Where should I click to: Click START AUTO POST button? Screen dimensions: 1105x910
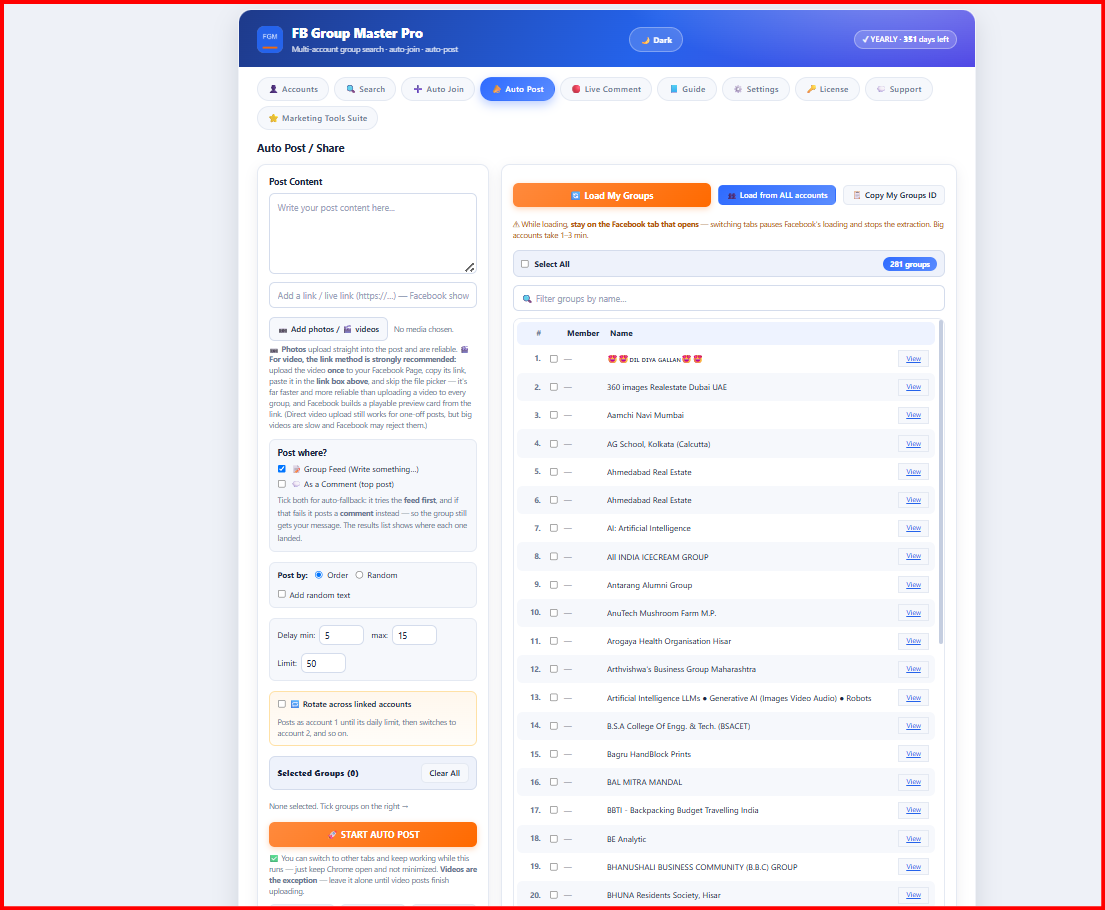pyautogui.click(x=373, y=835)
